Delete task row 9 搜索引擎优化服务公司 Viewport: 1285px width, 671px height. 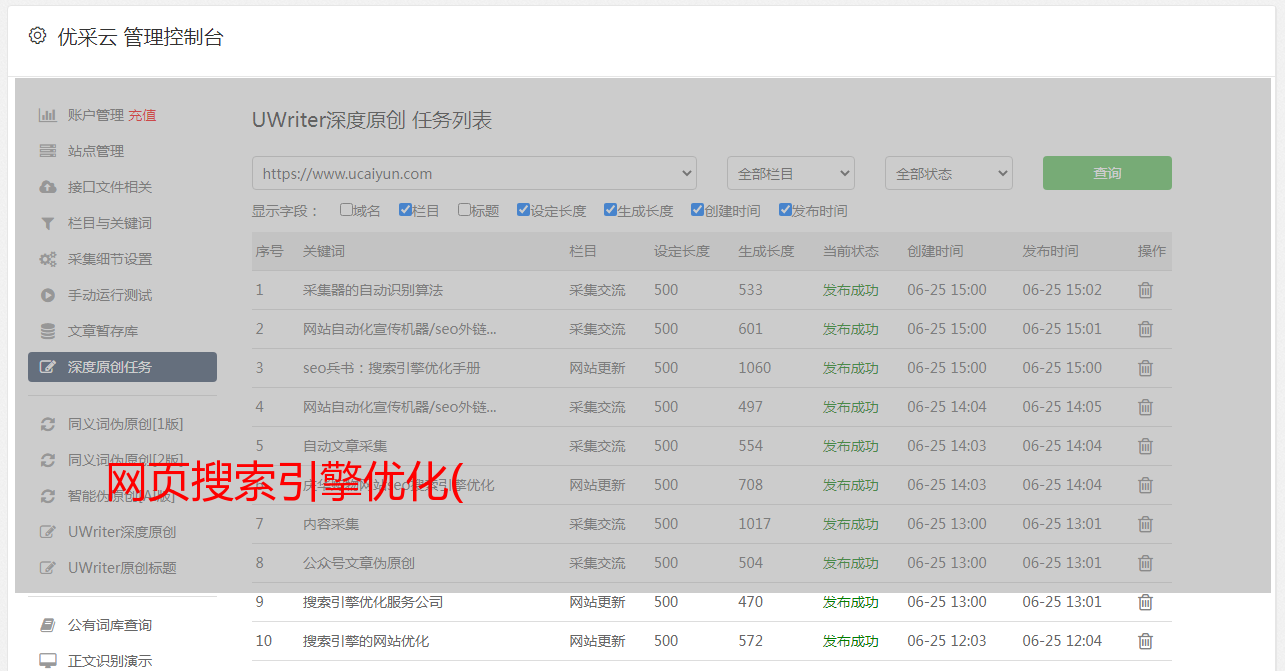(x=1146, y=602)
